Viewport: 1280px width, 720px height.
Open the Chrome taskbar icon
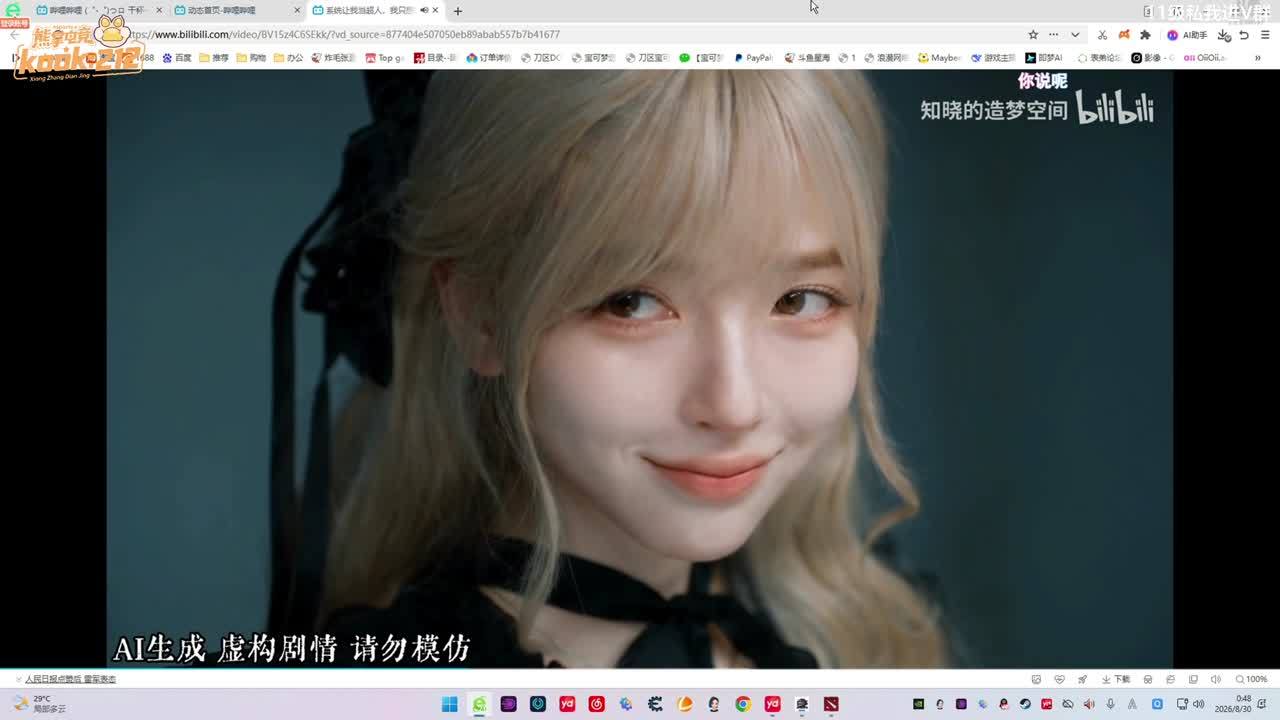743,704
